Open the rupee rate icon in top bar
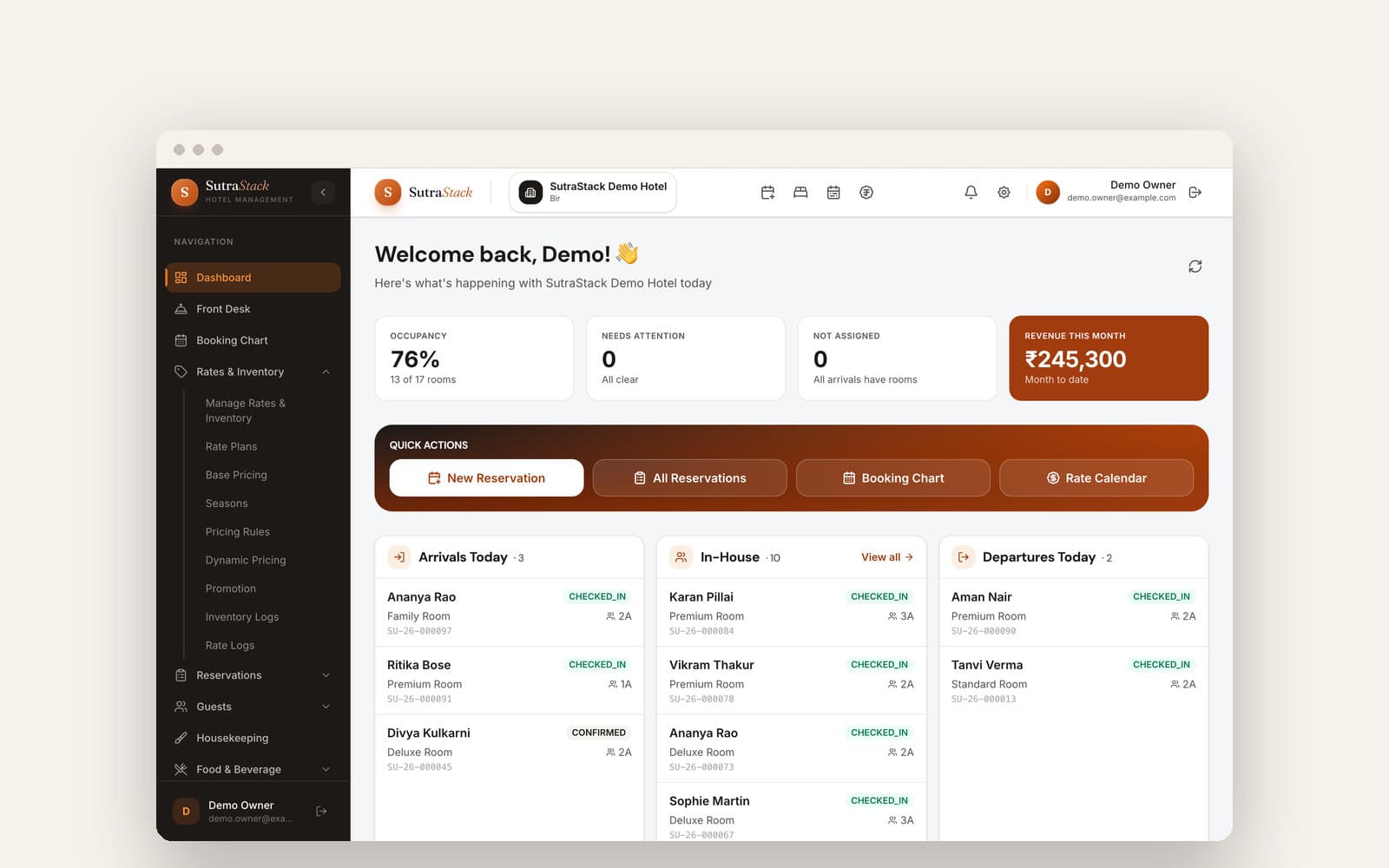The image size is (1389, 868). point(866,193)
